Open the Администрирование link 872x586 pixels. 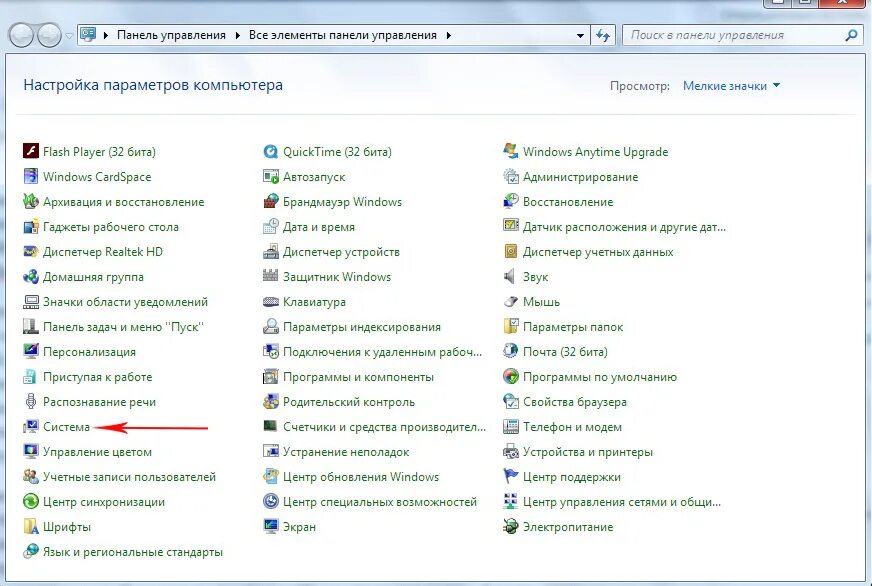click(x=581, y=177)
